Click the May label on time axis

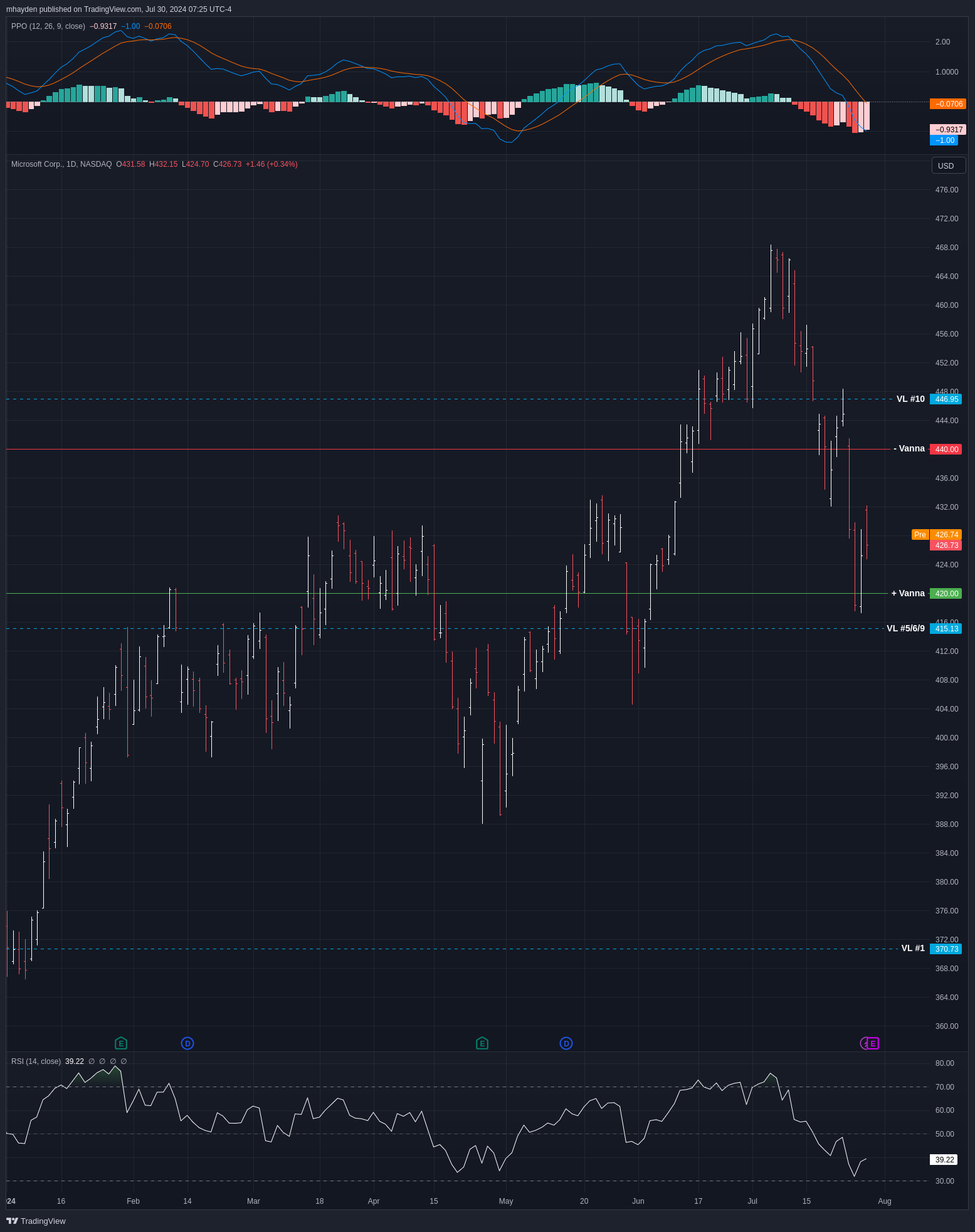506,1201
